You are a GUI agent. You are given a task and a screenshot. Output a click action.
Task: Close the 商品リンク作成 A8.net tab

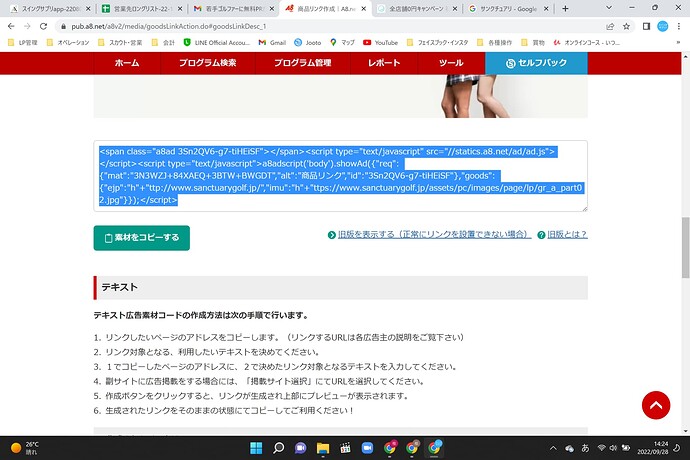363,9
